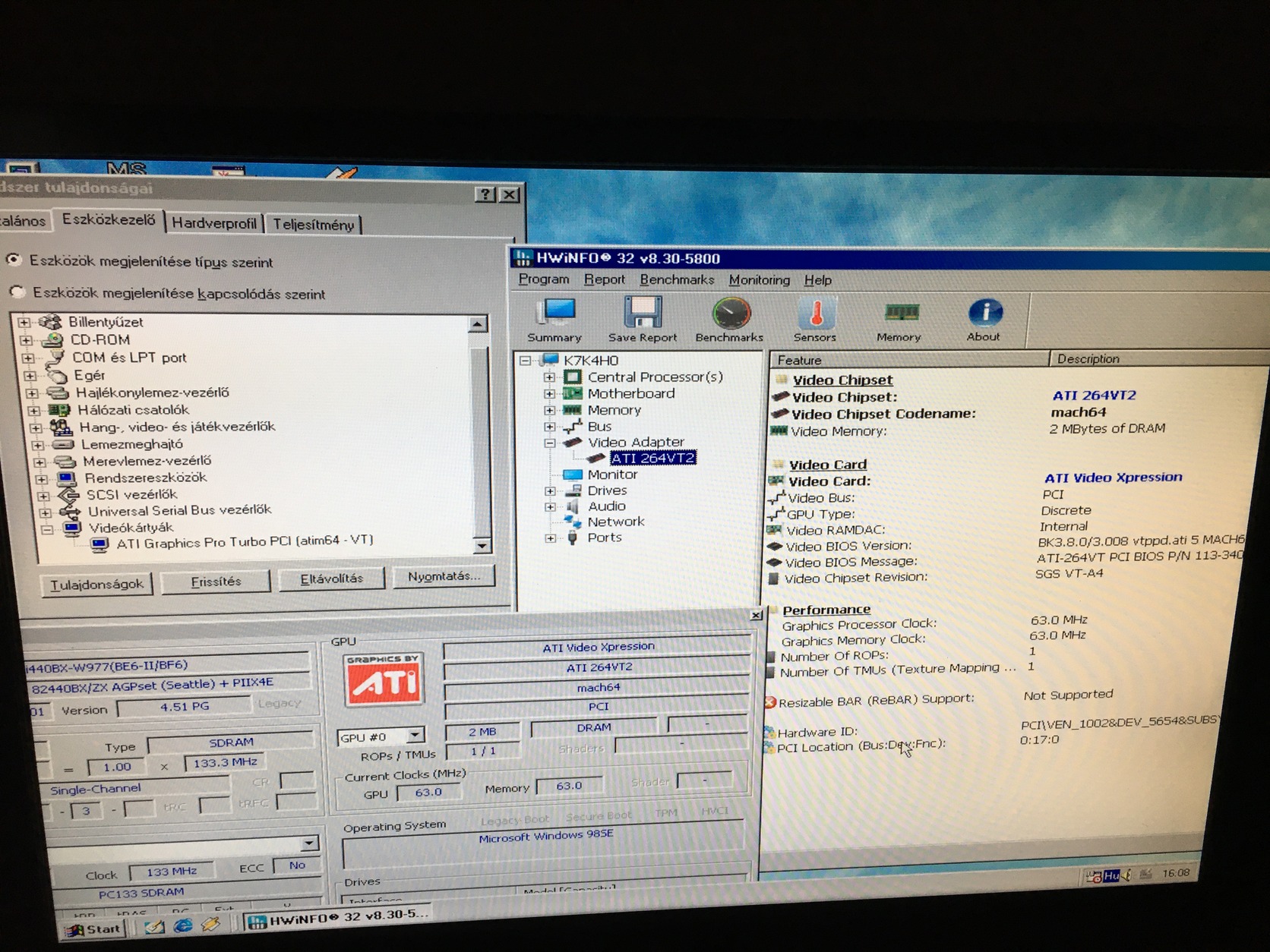Expand the Rendszereszközök node
Image resolution: width=1270 pixels, height=952 pixels.
click(x=41, y=479)
